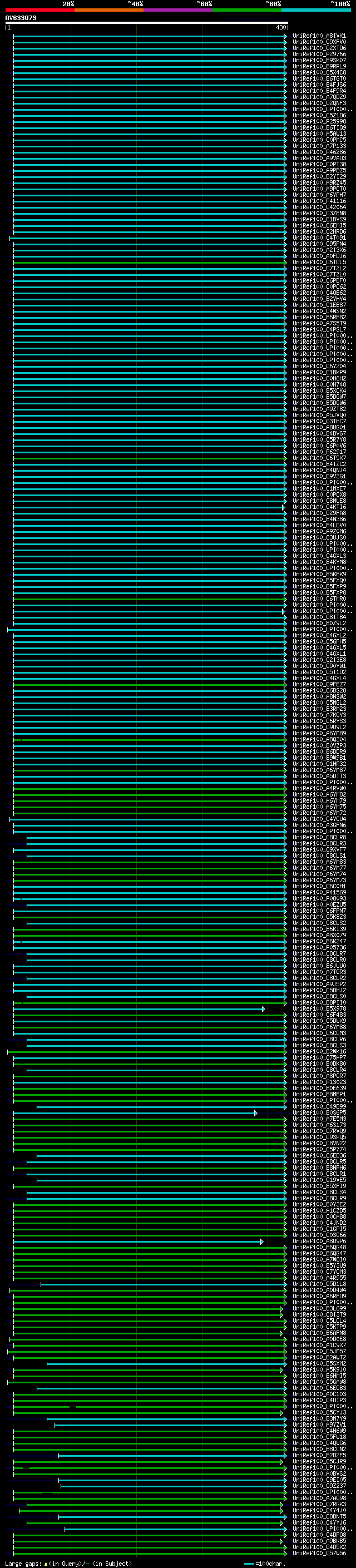Click the UniRef100_B9SK07 hit name
Viewport: 356px width, 1568px height.
pyautogui.click(x=319, y=61)
